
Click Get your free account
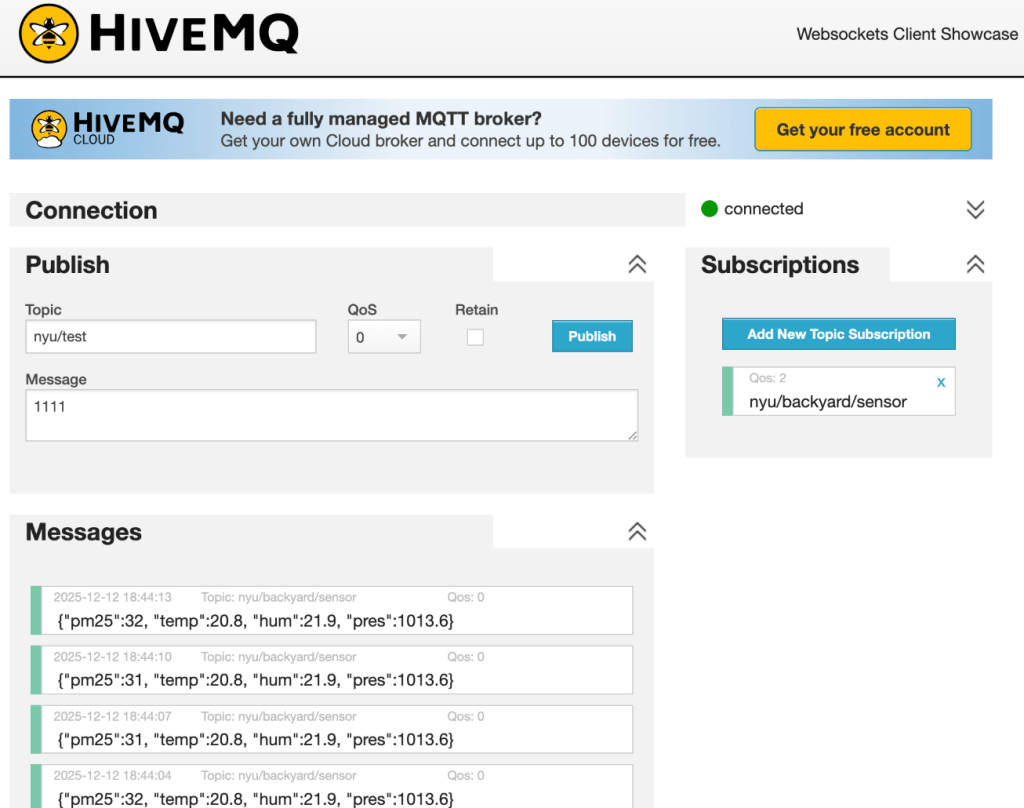tap(862, 129)
